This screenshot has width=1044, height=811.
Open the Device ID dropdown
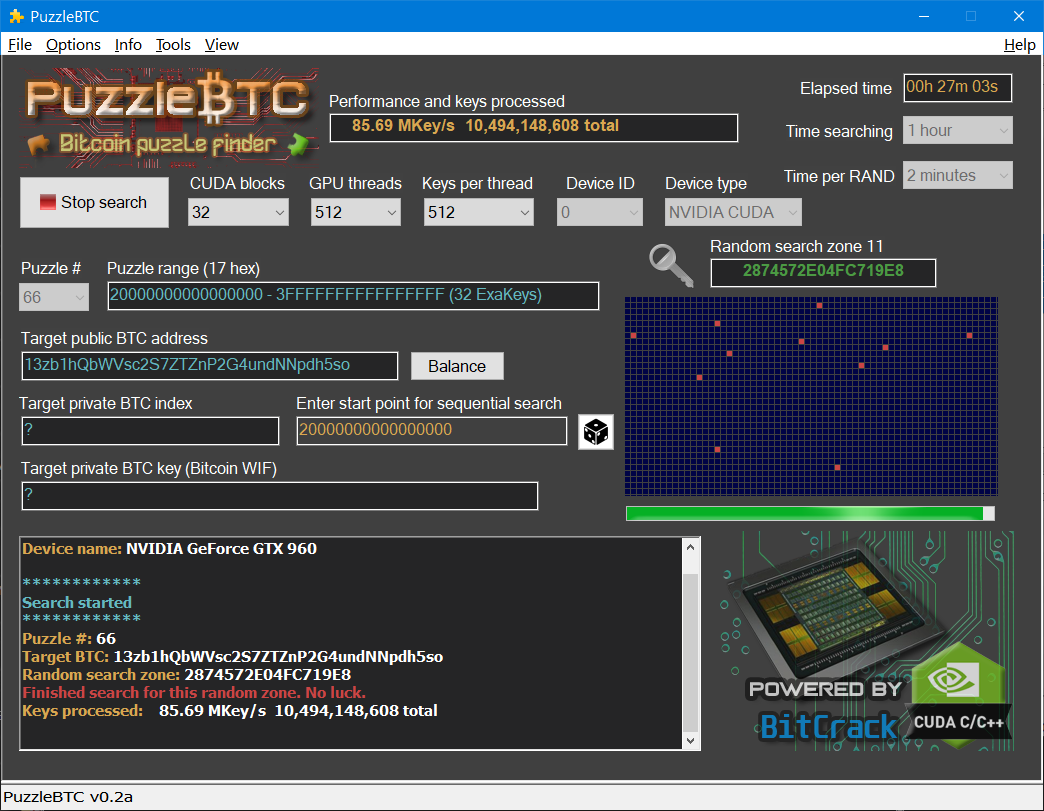coord(600,212)
